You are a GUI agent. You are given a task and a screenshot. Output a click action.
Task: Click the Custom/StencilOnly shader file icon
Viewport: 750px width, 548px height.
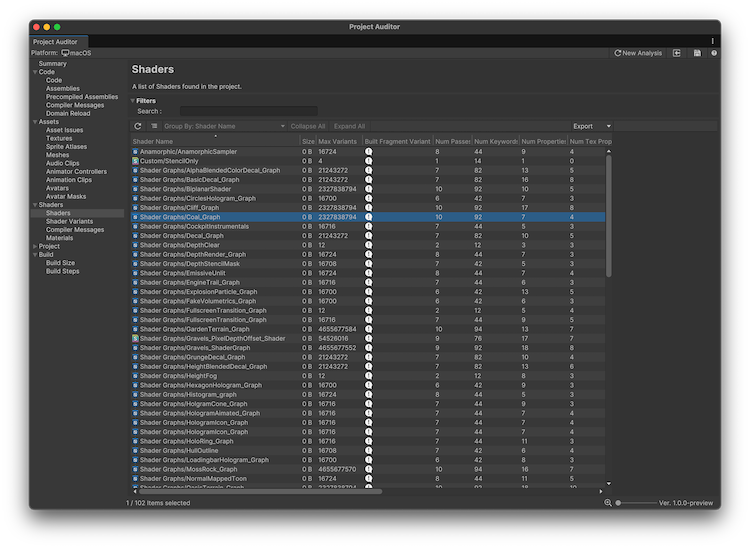tap(135, 161)
